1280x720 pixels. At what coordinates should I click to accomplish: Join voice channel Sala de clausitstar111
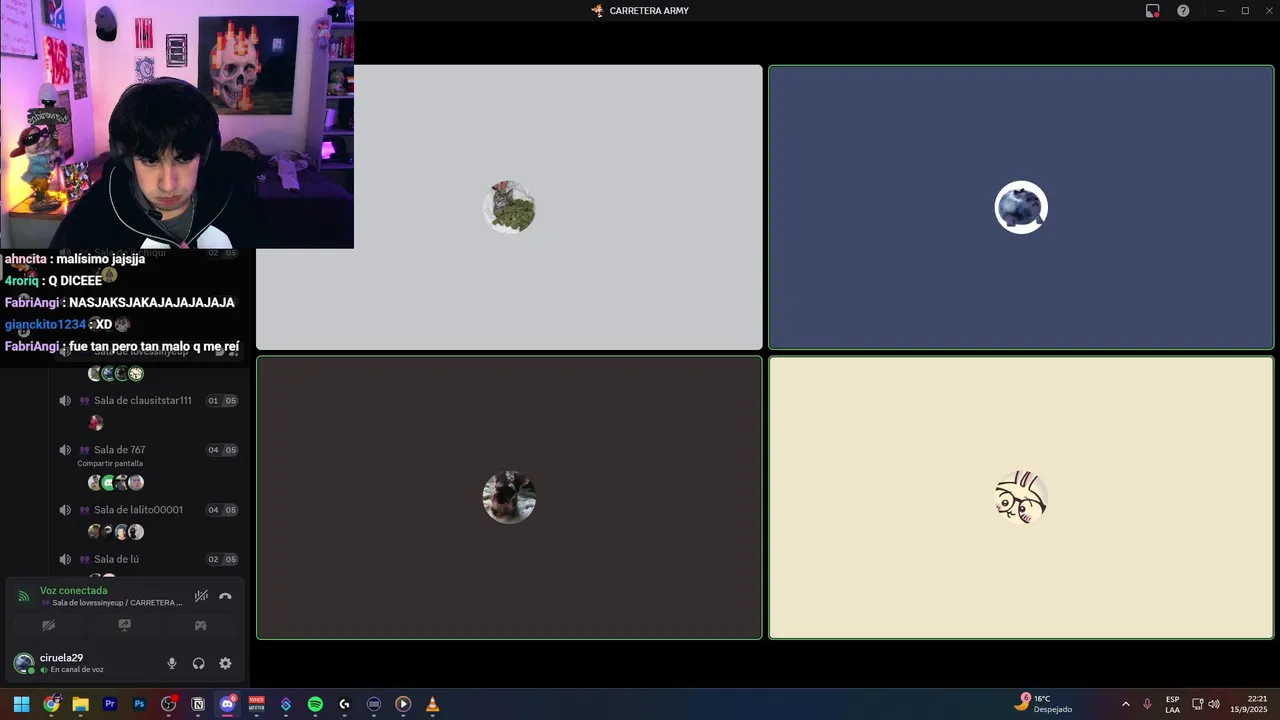point(142,400)
